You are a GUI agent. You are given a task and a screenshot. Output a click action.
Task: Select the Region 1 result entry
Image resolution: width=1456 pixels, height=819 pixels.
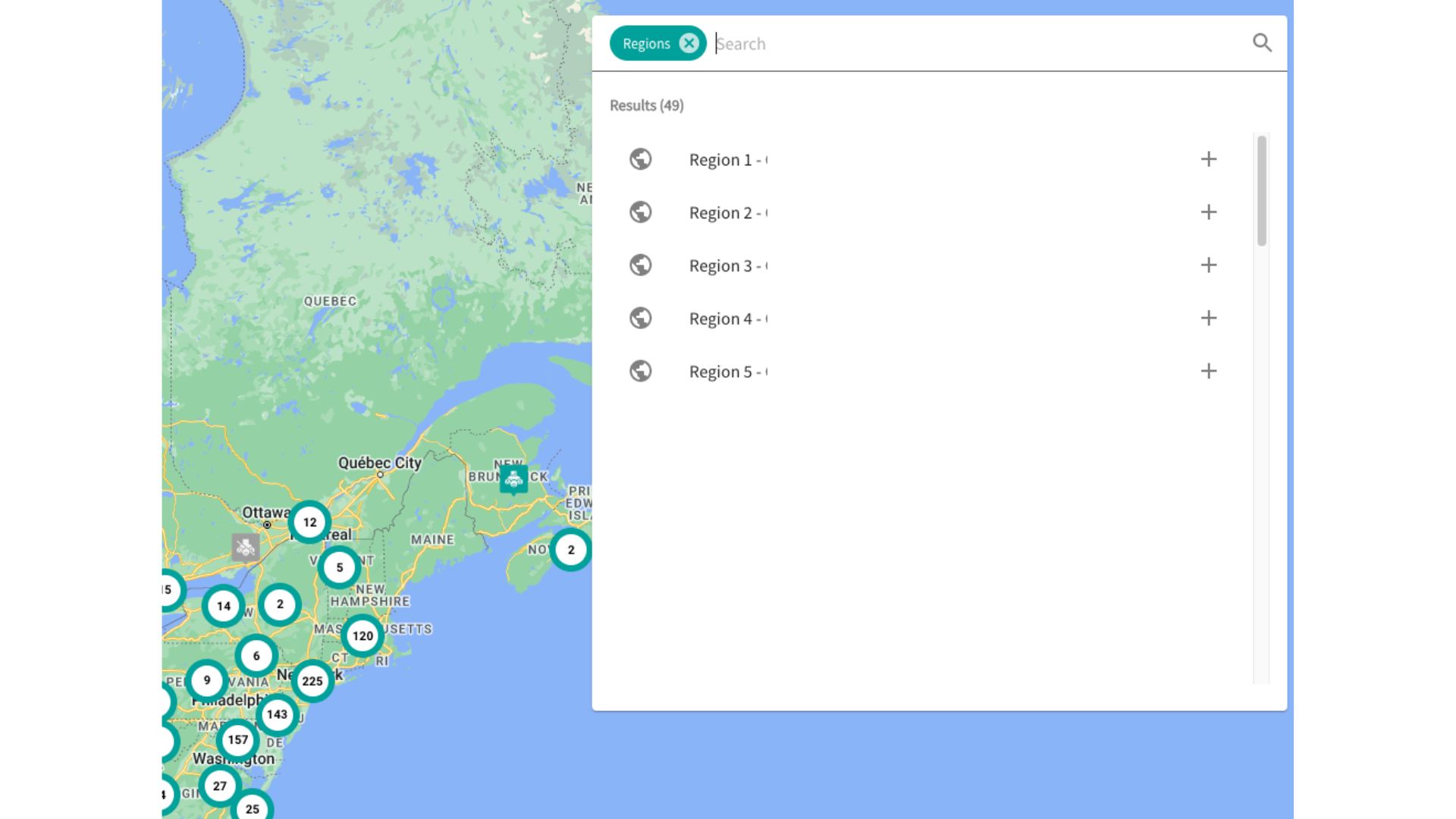(x=726, y=160)
